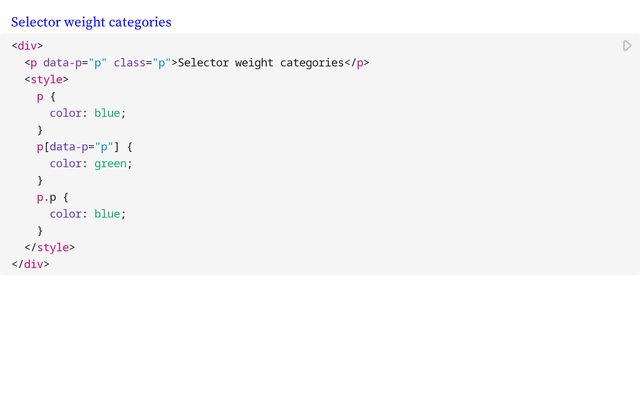Click the closing brace after first blue rule

click(x=40, y=130)
